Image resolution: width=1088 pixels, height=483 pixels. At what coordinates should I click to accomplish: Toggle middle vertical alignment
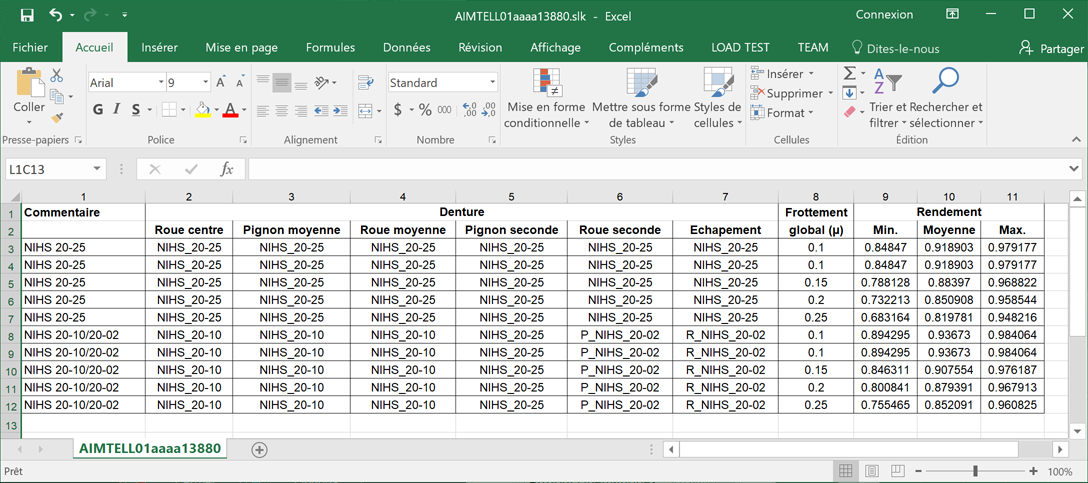coord(282,83)
